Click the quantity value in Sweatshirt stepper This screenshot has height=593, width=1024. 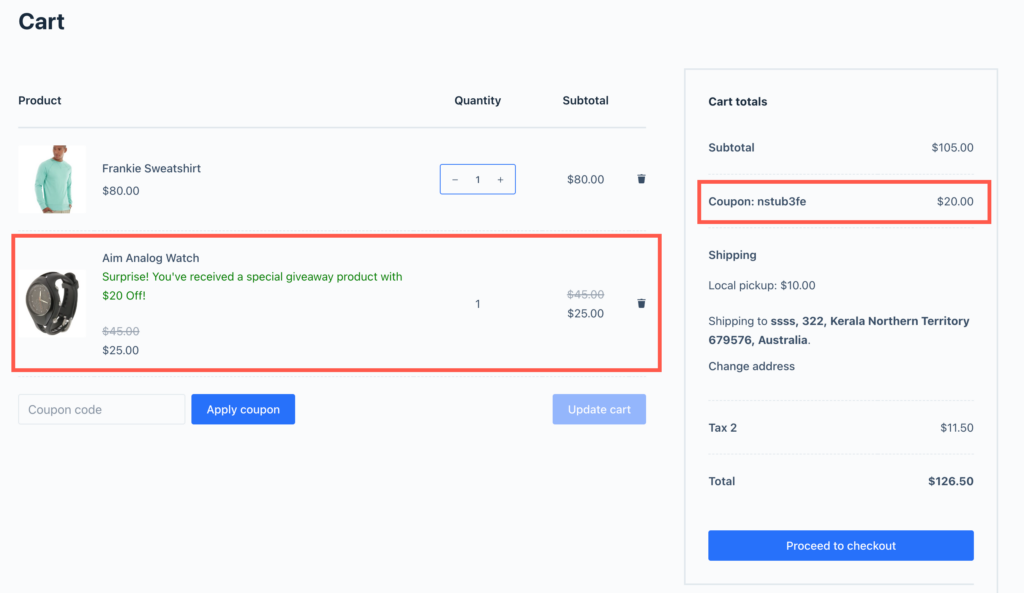click(x=478, y=180)
